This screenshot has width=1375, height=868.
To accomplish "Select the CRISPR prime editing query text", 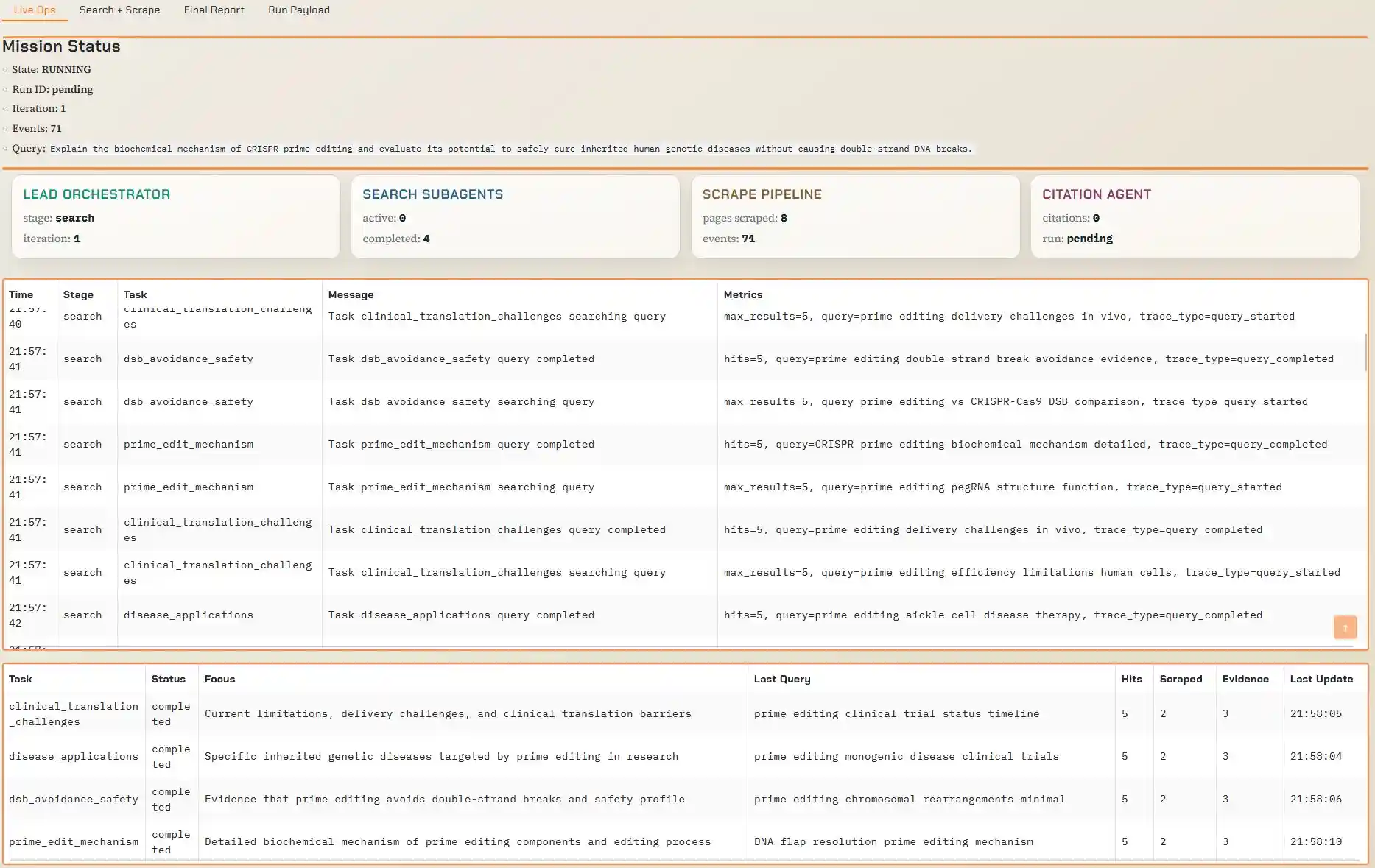I will (x=510, y=149).
